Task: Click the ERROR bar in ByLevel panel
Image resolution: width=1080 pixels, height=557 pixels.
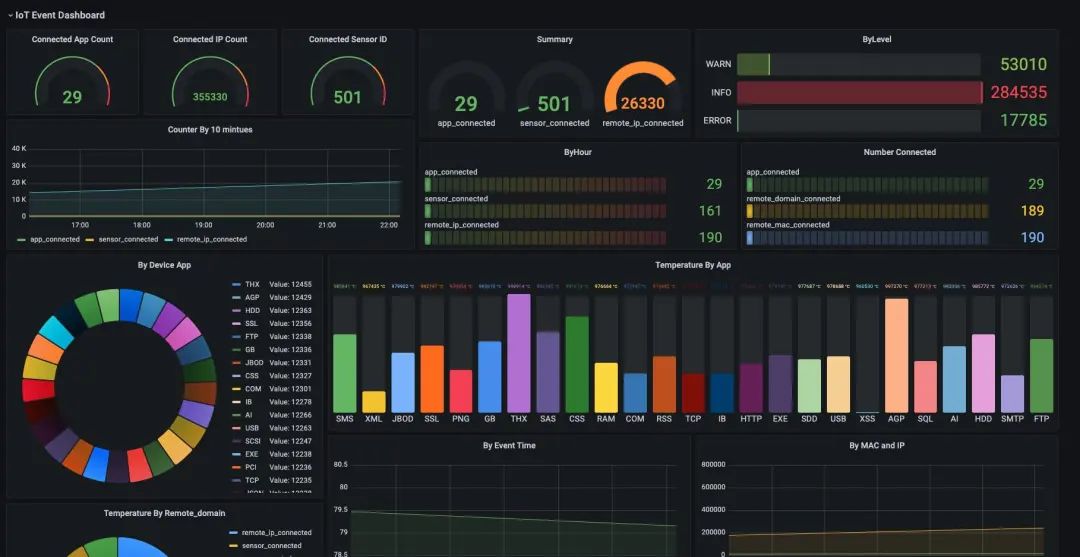Action: pos(858,120)
